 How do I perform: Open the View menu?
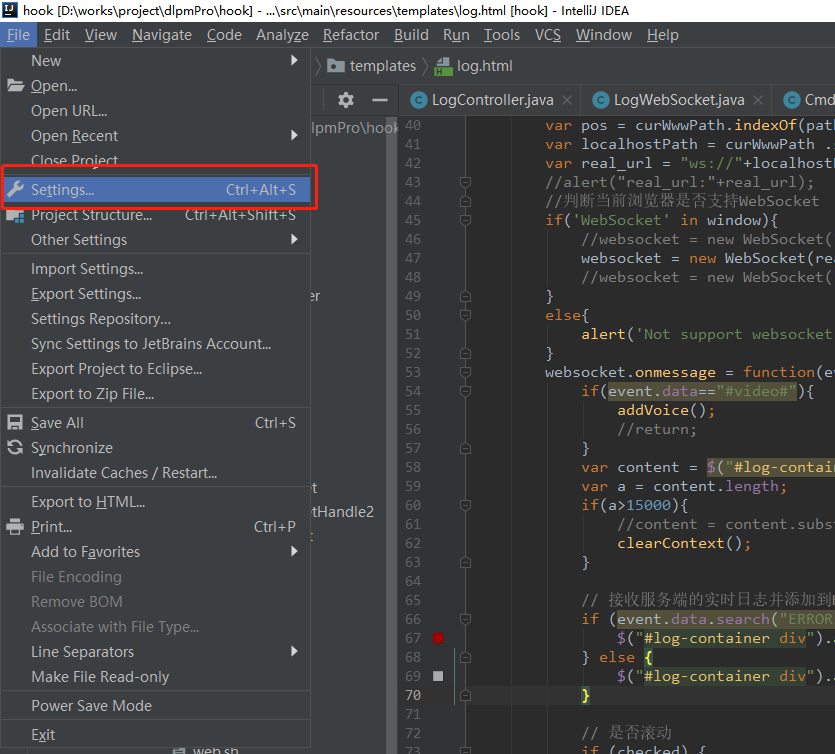(x=101, y=35)
